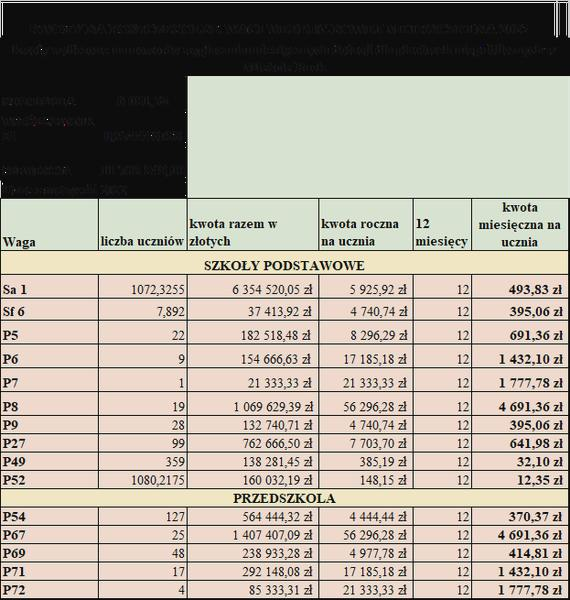570x600 pixels.
Task: Select the 'kwota roczna na ucznia' header
Action: pos(366,225)
